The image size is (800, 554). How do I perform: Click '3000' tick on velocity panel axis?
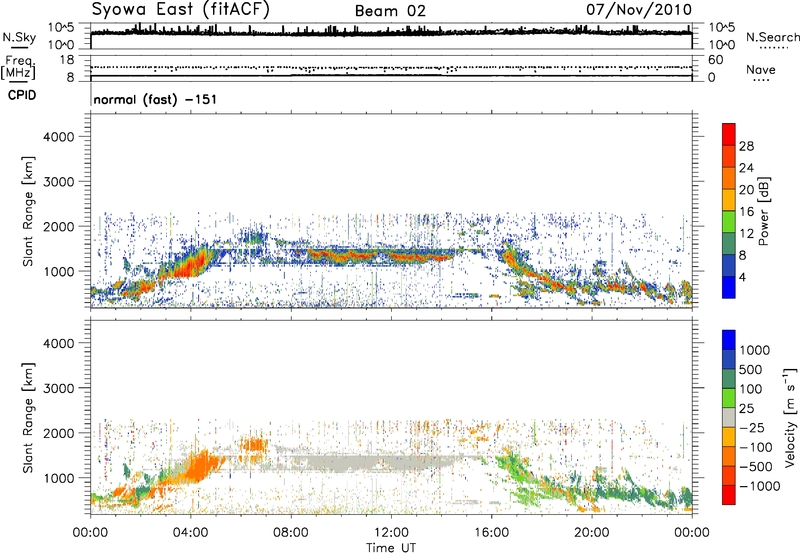click(x=59, y=388)
